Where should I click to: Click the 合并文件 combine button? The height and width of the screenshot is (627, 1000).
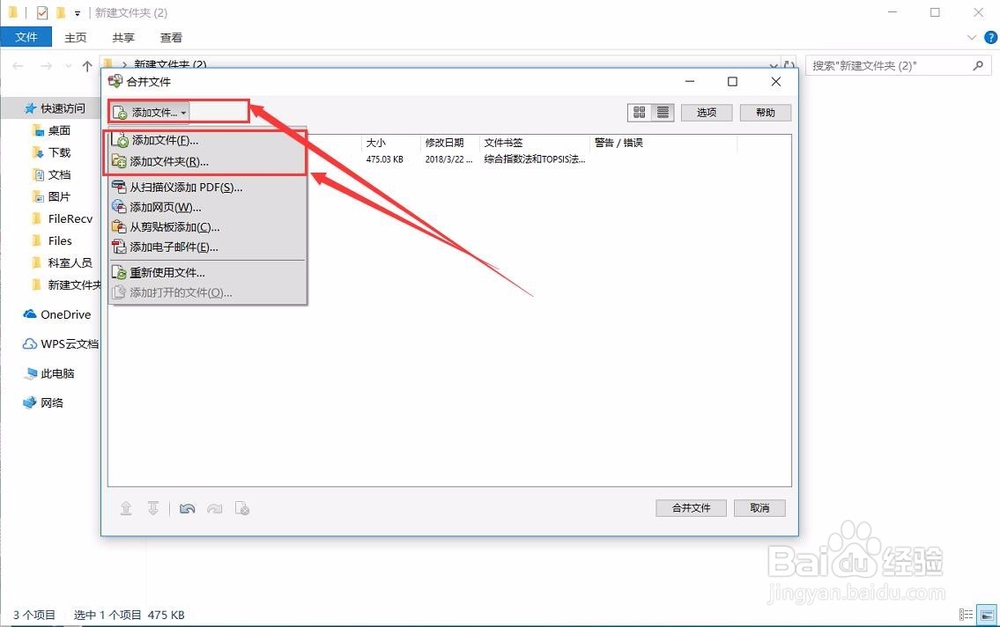691,508
